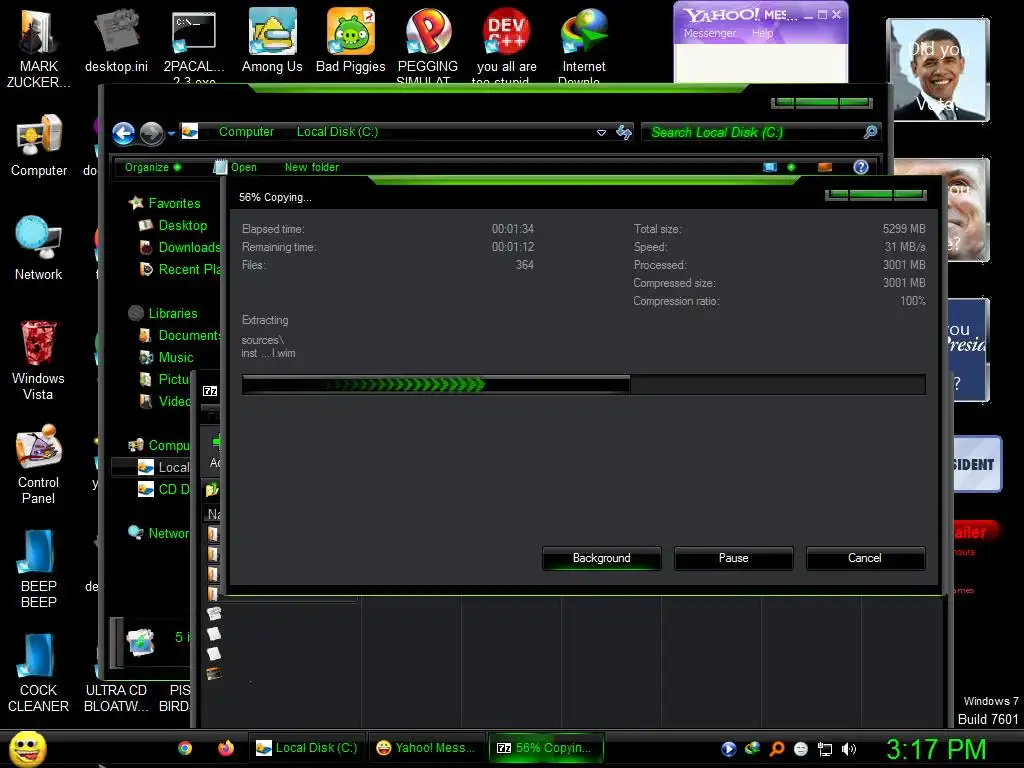This screenshot has width=1024, height=768.
Task: Change view icon in Explorer toolbar
Action: (771, 167)
